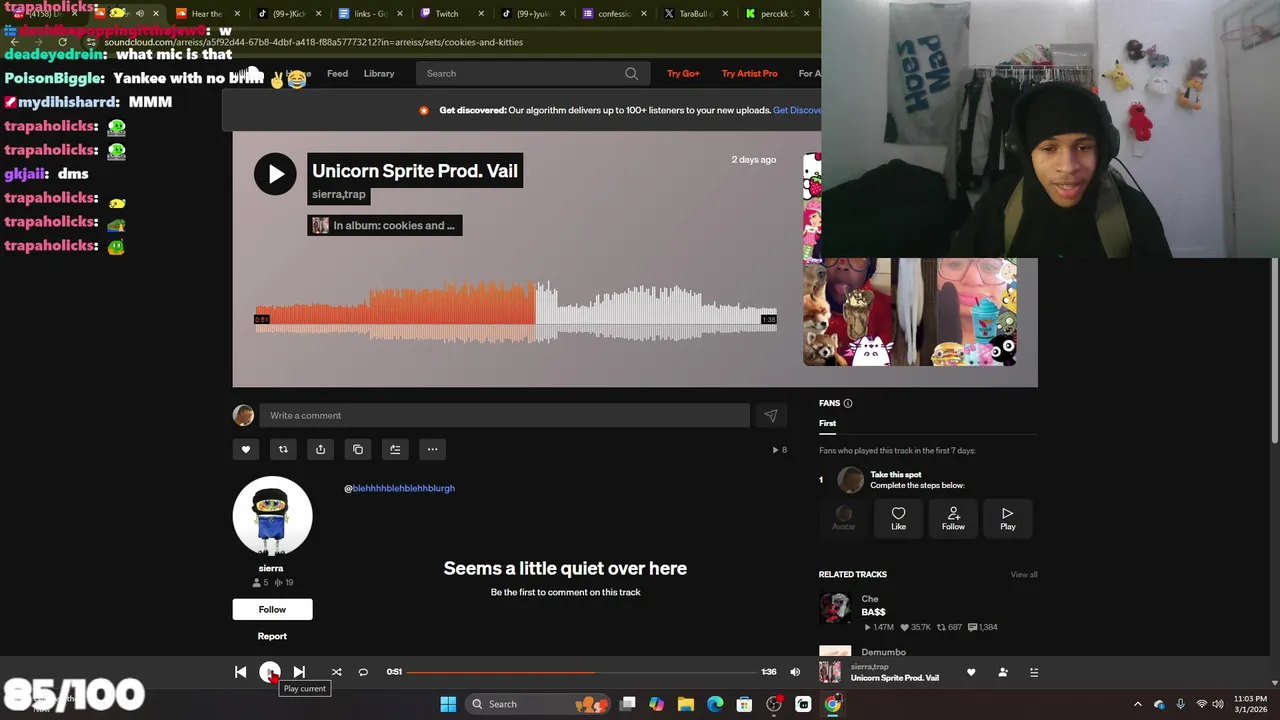Share the track
This screenshot has height=720, width=1280.
(x=320, y=449)
